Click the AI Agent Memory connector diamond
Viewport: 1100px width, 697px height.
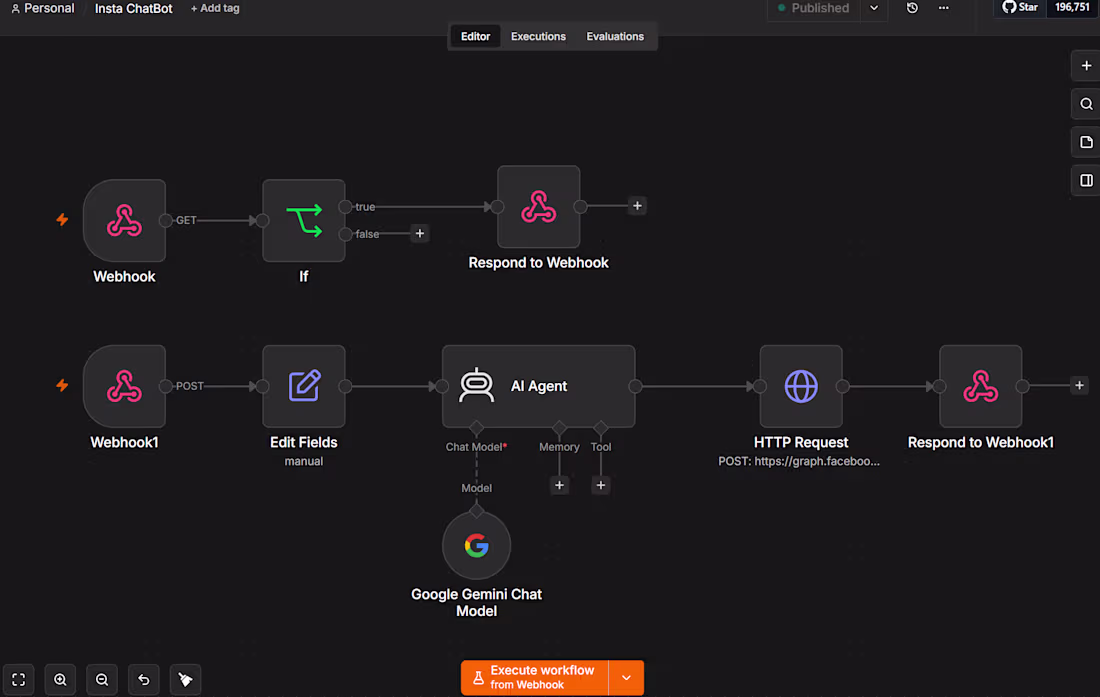559,428
